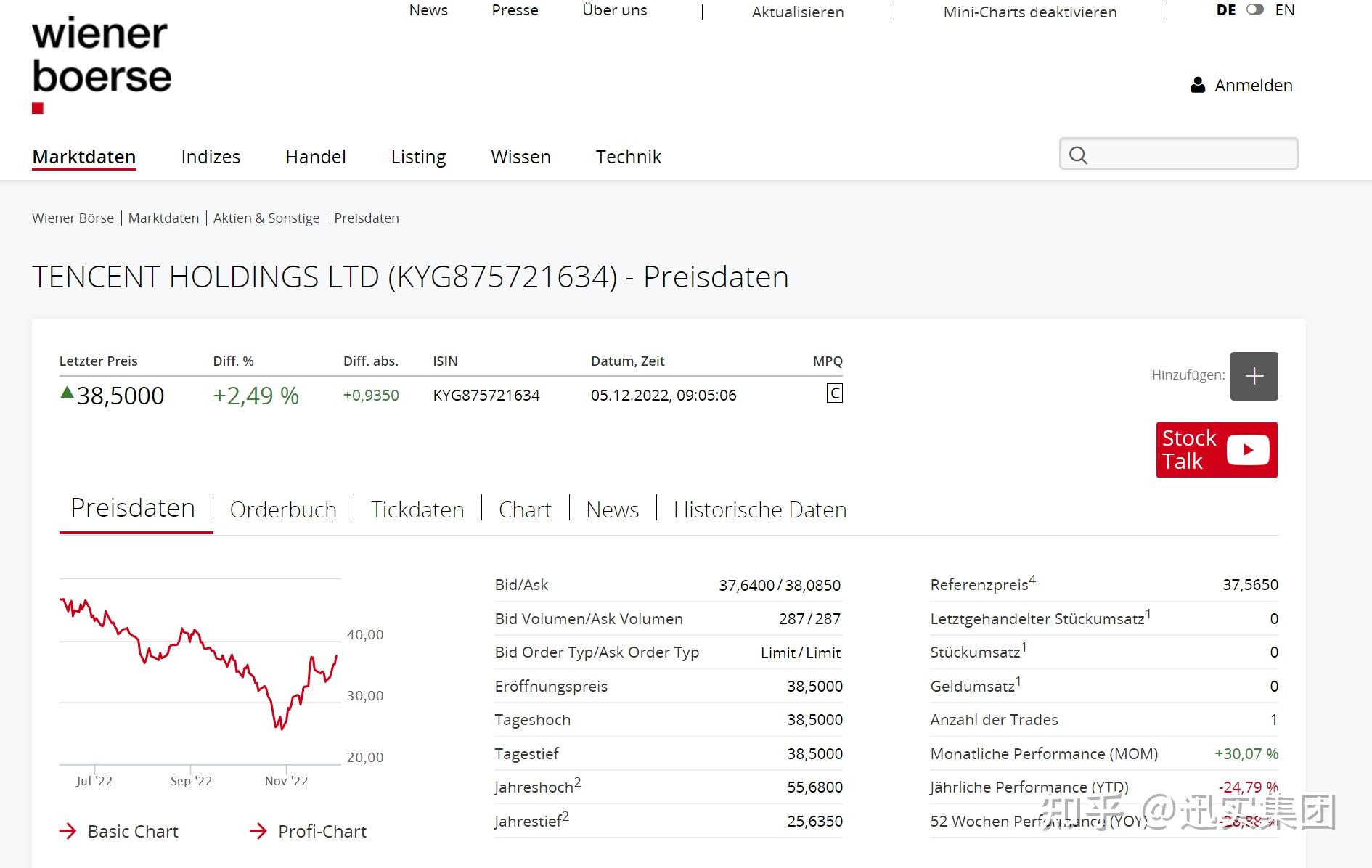Open the Indizes menu
The image size is (1372, 868).
(x=211, y=157)
